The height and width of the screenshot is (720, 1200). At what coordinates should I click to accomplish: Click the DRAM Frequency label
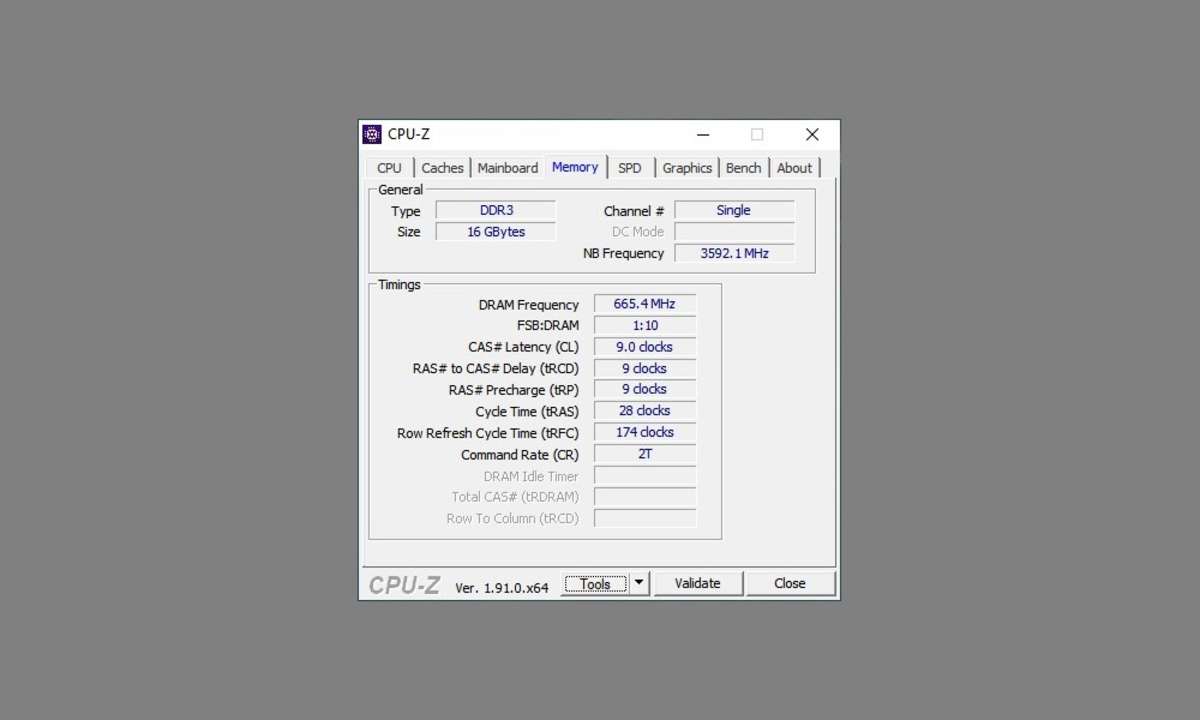(529, 305)
